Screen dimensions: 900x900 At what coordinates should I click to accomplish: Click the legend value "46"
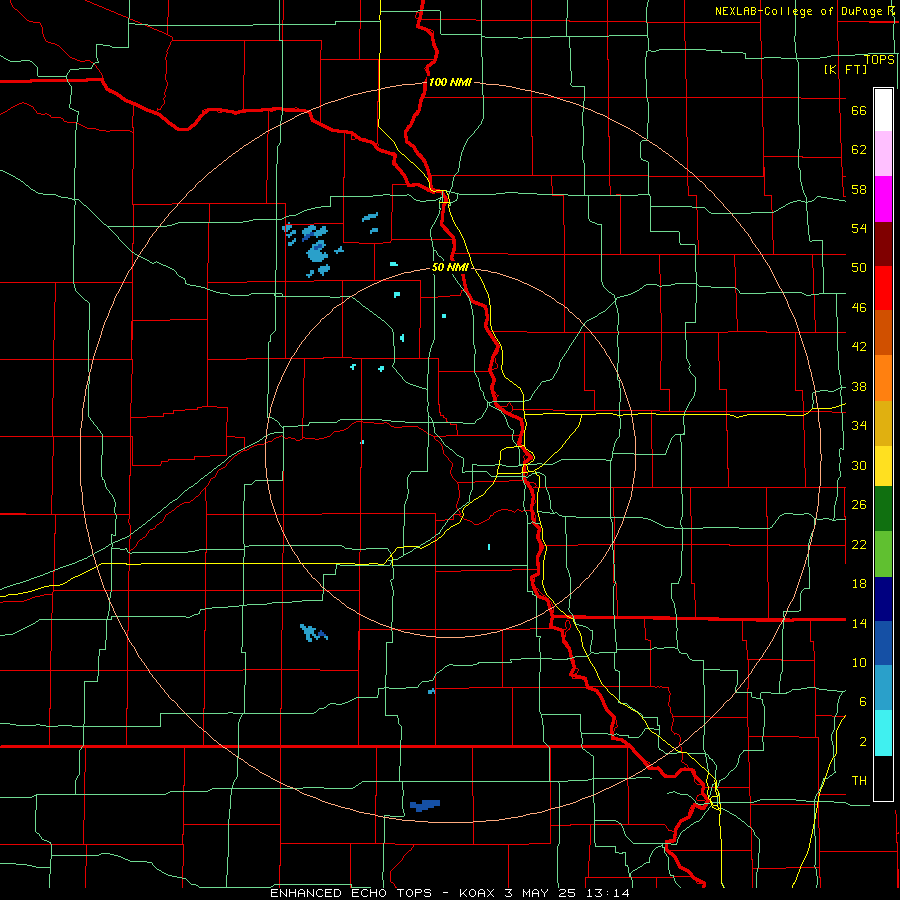[859, 308]
